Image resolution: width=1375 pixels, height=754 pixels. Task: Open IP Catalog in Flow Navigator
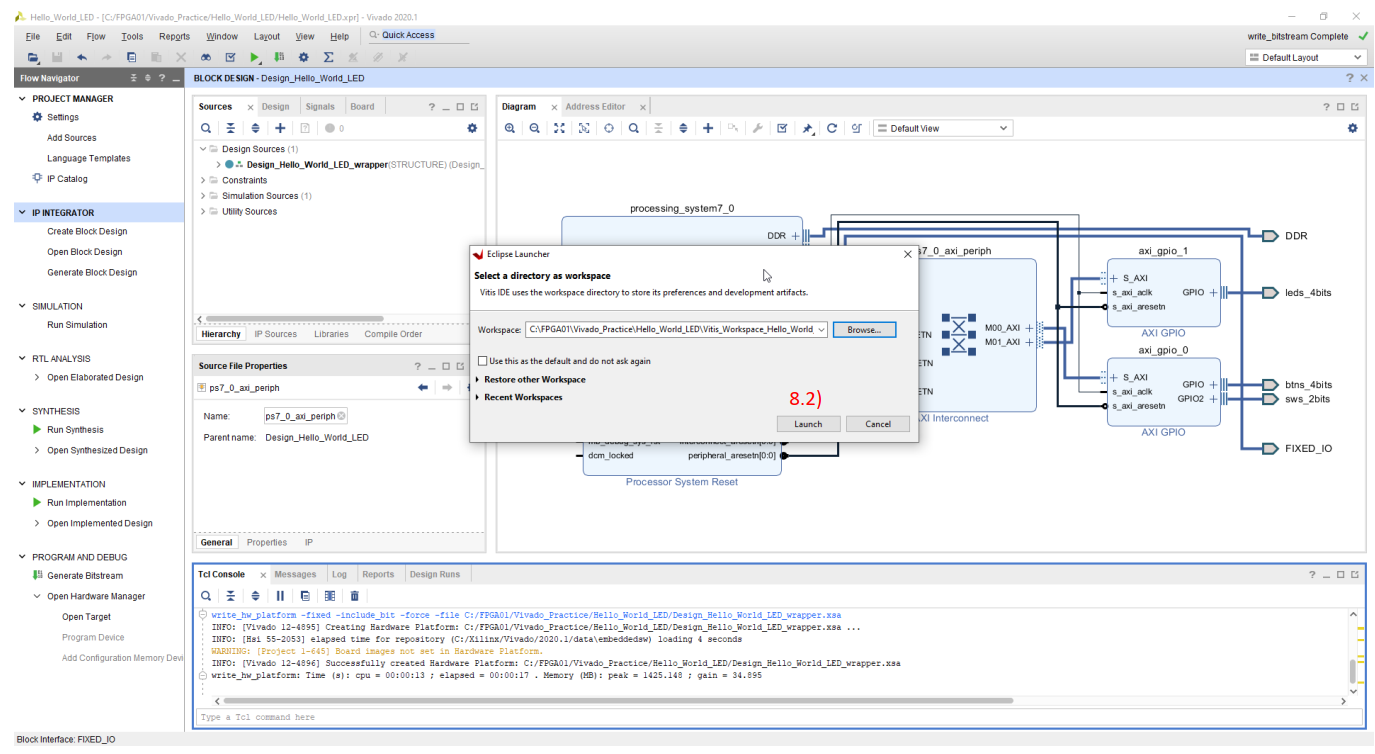click(x=67, y=179)
